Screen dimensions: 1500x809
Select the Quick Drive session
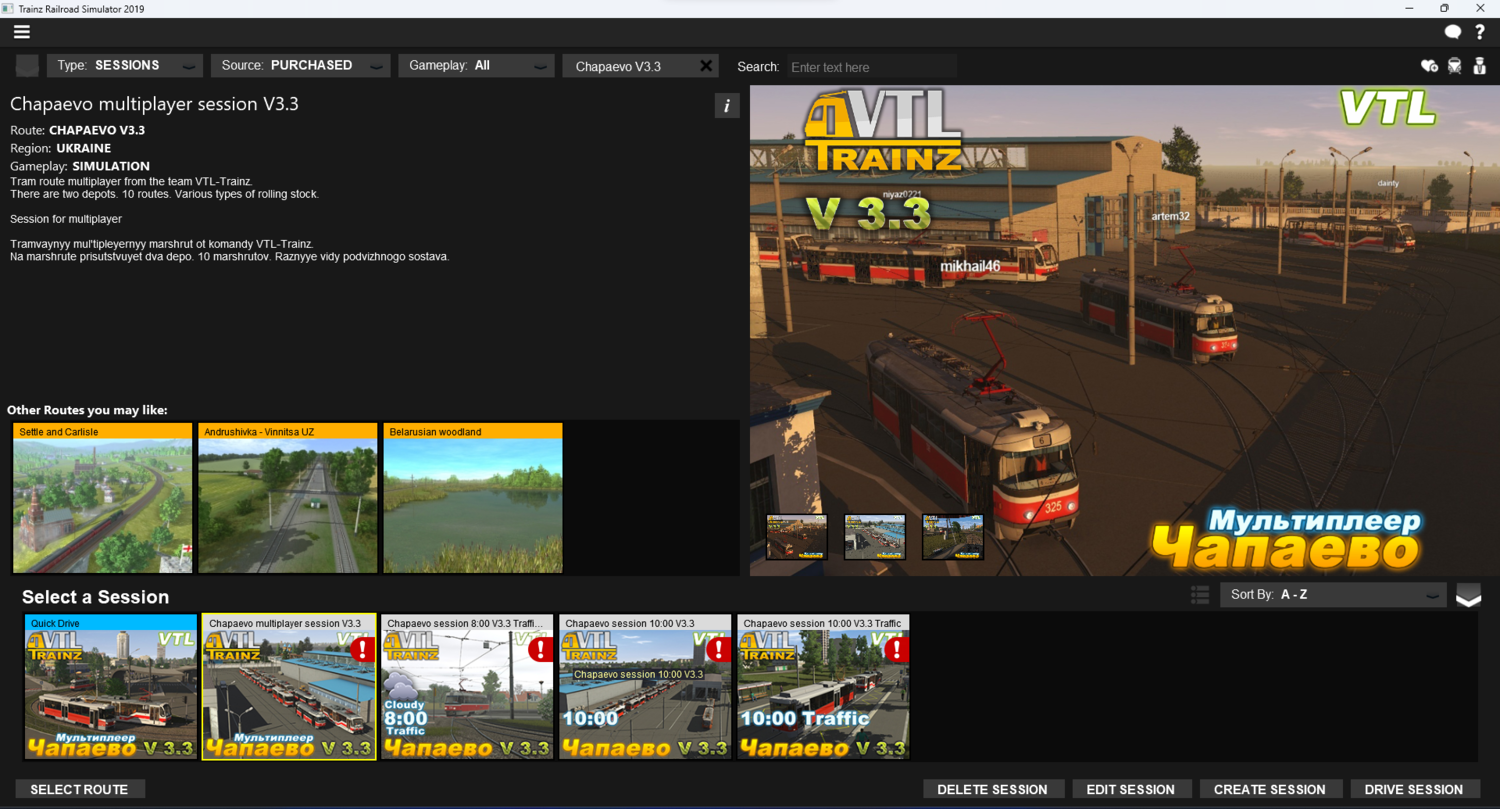(x=111, y=687)
